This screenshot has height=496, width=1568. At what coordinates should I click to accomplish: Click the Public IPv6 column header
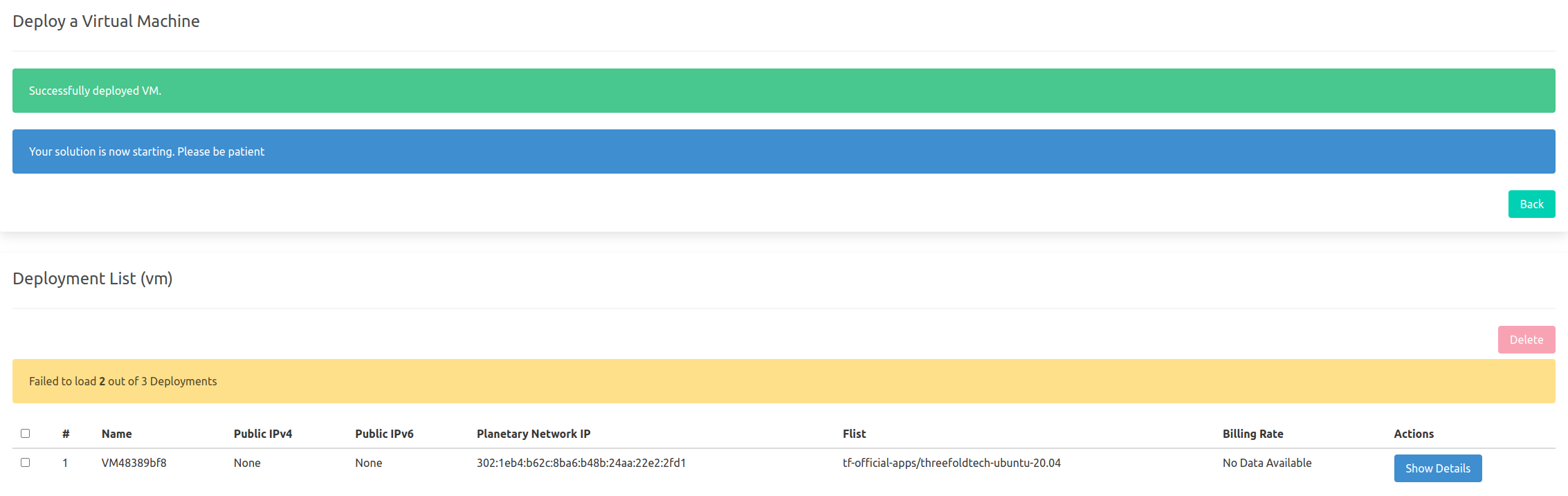[384, 434]
